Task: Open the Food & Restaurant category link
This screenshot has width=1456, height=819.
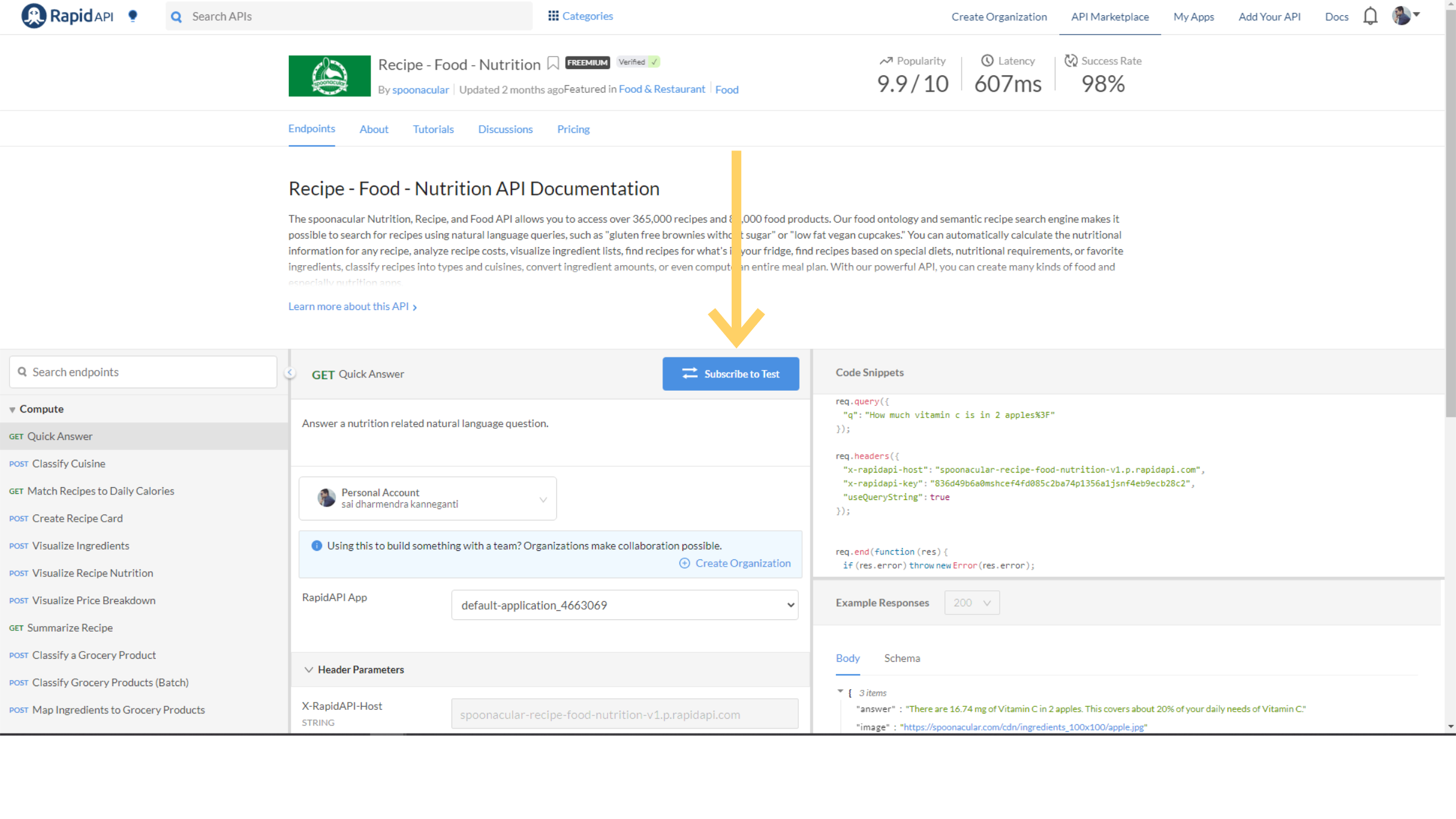Action: pos(662,89)
